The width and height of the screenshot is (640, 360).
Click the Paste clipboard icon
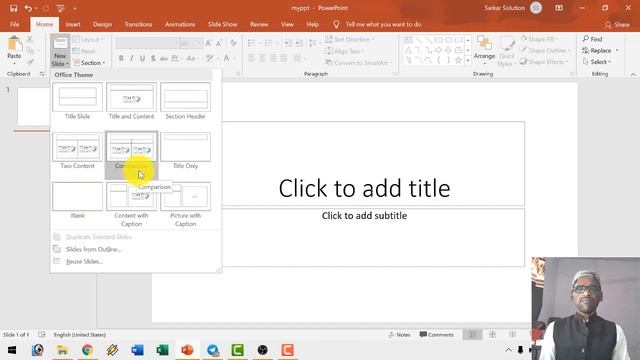(x=14, y=44)
